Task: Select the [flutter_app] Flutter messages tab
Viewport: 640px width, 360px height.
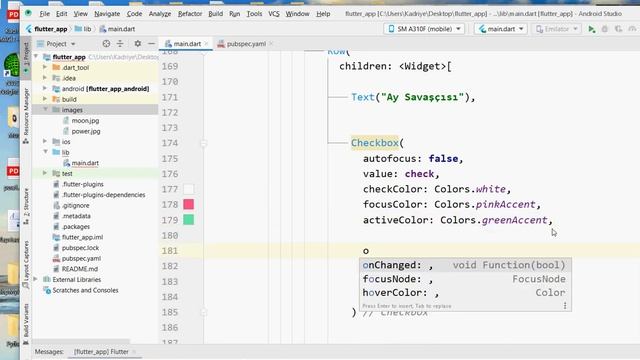Action: coord(102,351)
